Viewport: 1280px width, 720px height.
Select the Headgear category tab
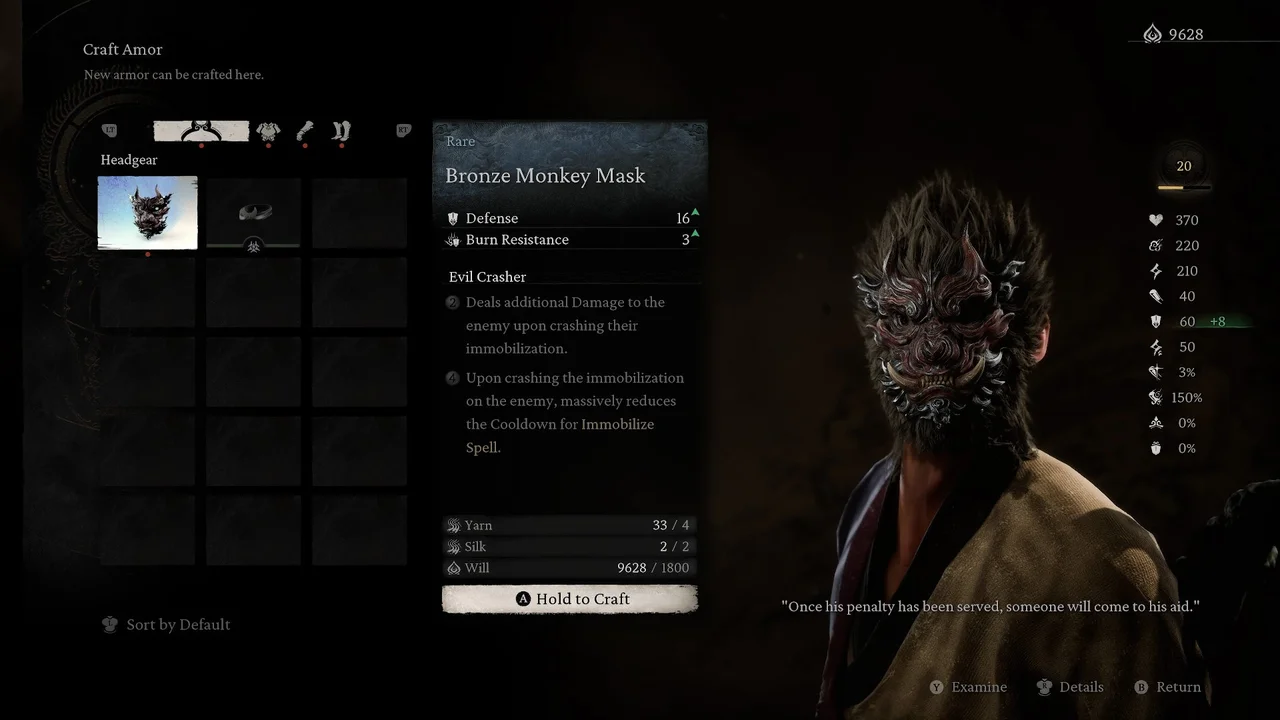201,131
